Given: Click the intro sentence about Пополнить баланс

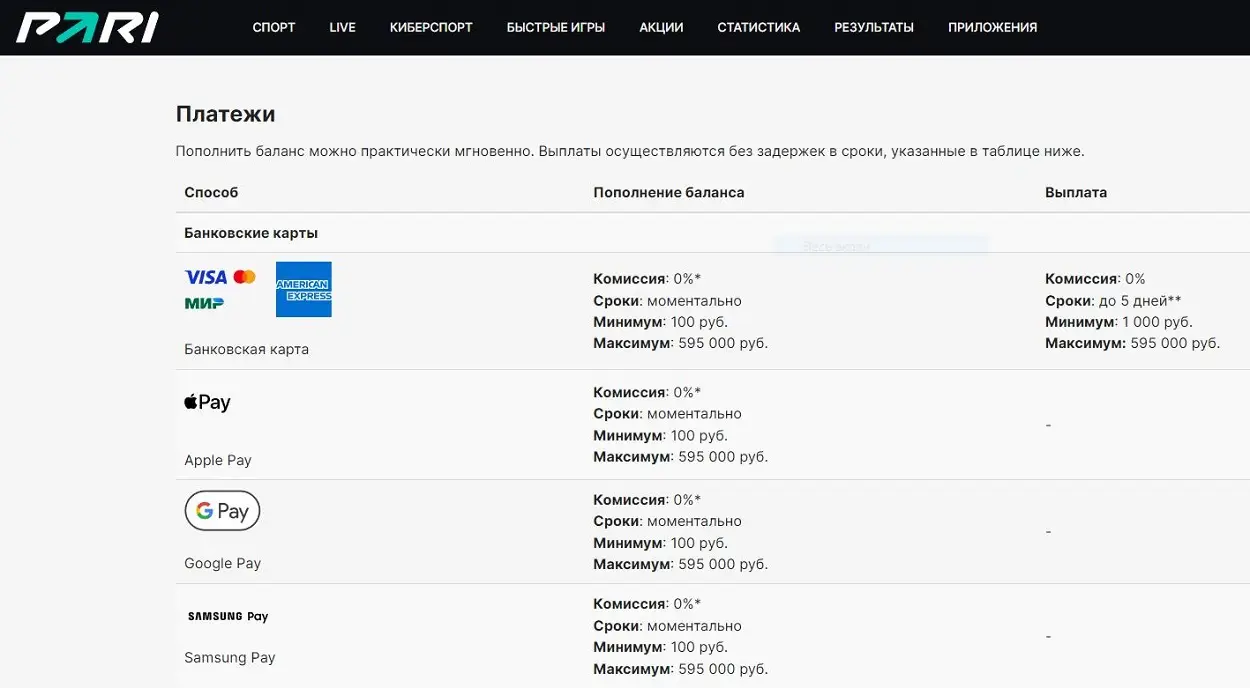Looking at the screenshot, I should [x=630, y=151].
